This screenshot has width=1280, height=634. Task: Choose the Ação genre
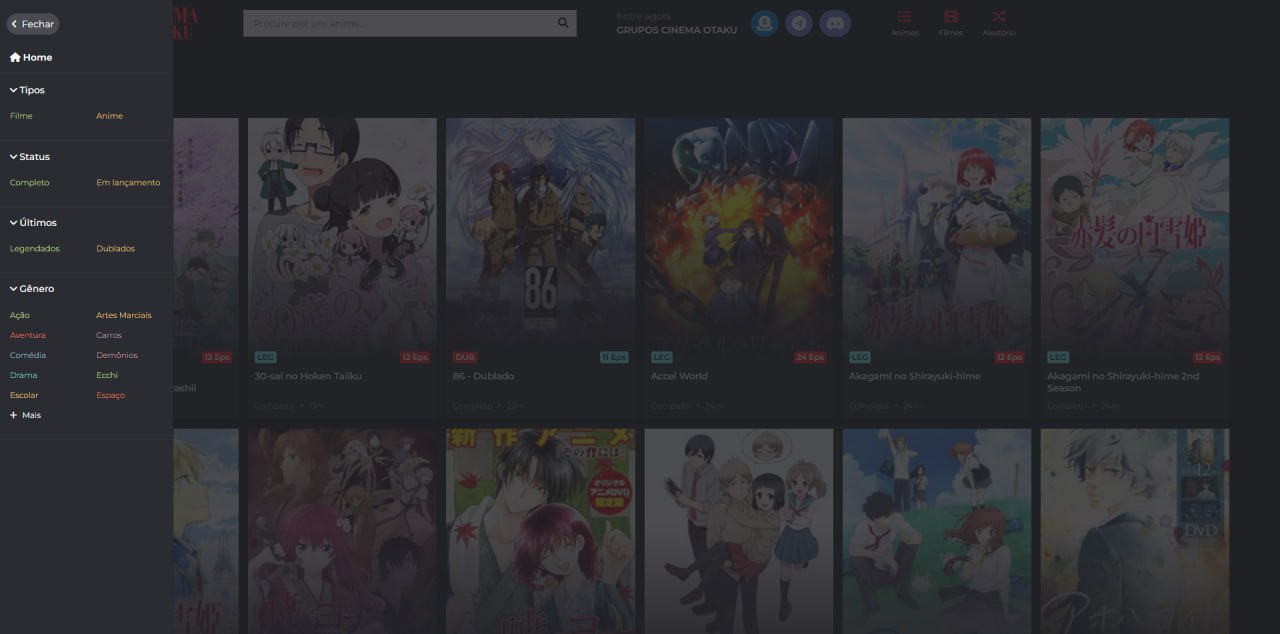point(20,315)
